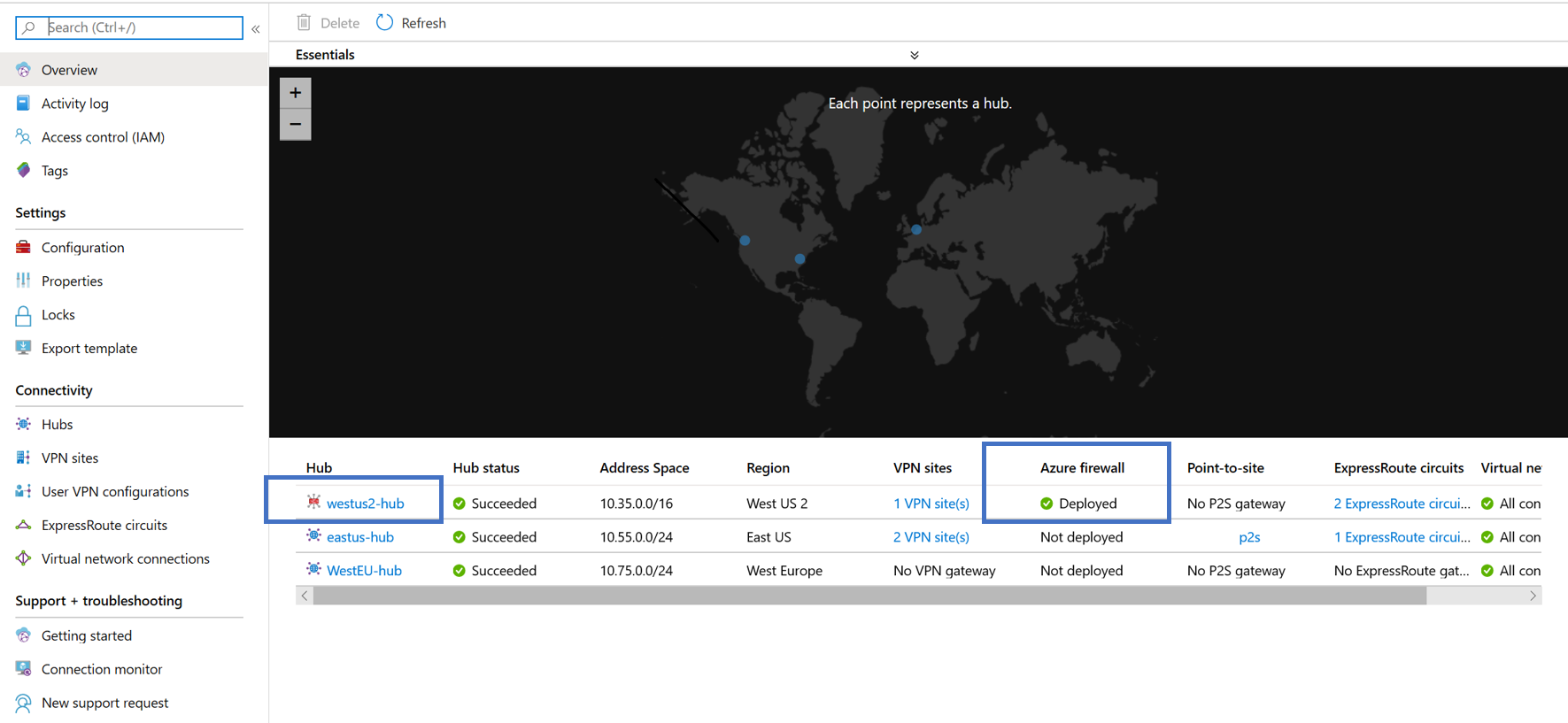Image resolution: width=1568 pixels, height=723 pixels.
Task: Zoom in on the map
Action: [x=296, y=92]
